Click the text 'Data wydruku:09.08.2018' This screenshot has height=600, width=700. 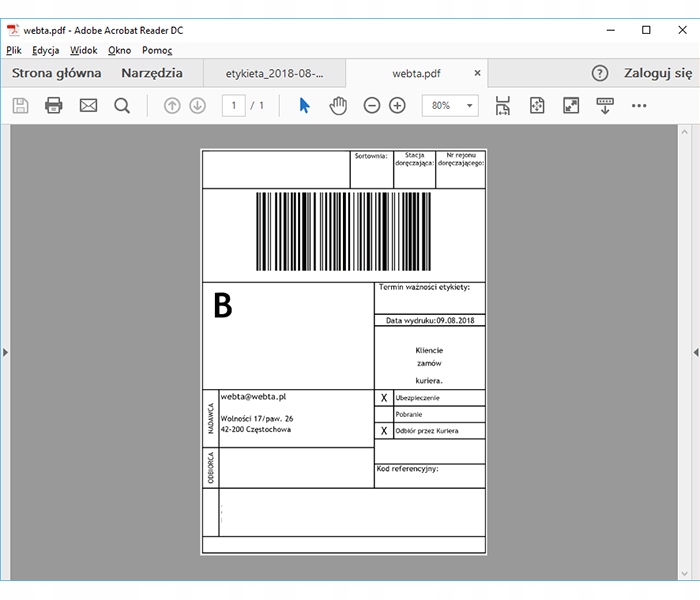point(430,321)
